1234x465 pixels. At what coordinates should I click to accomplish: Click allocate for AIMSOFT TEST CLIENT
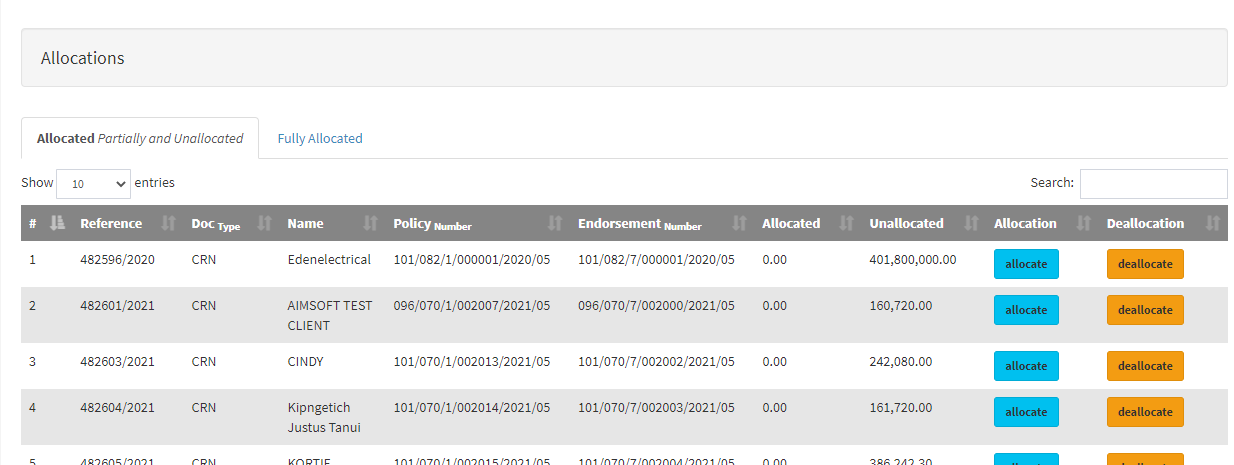coord(1025,310)
